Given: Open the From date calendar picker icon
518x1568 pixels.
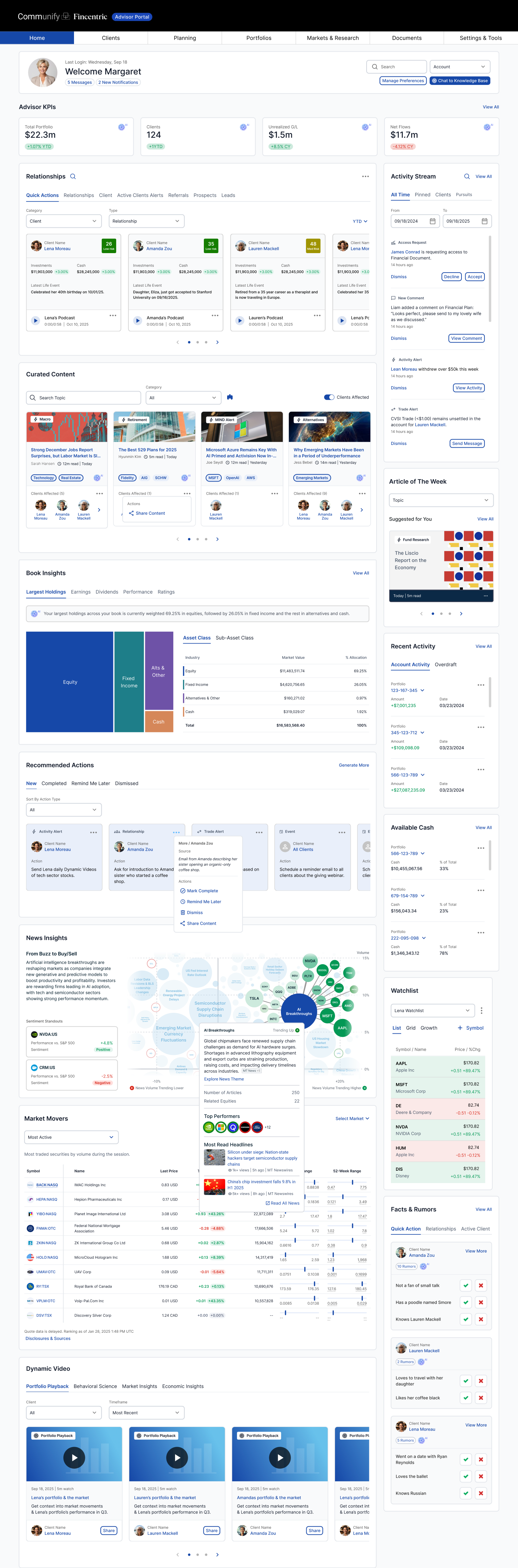Looking at the screenshot, I should pyautogui.click(x=433, y=221).
